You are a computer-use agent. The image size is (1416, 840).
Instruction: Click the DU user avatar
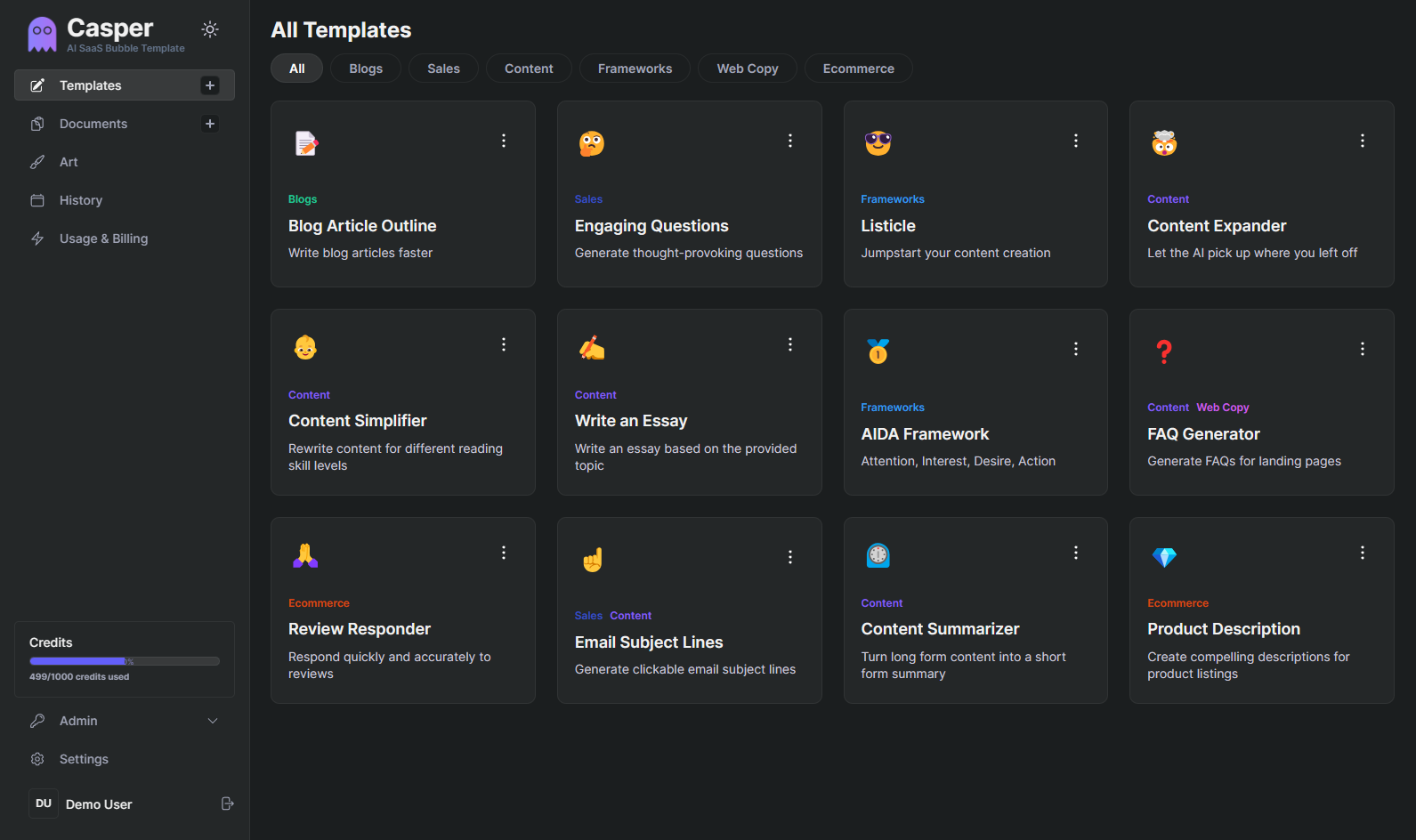click(x=44, y=804)
